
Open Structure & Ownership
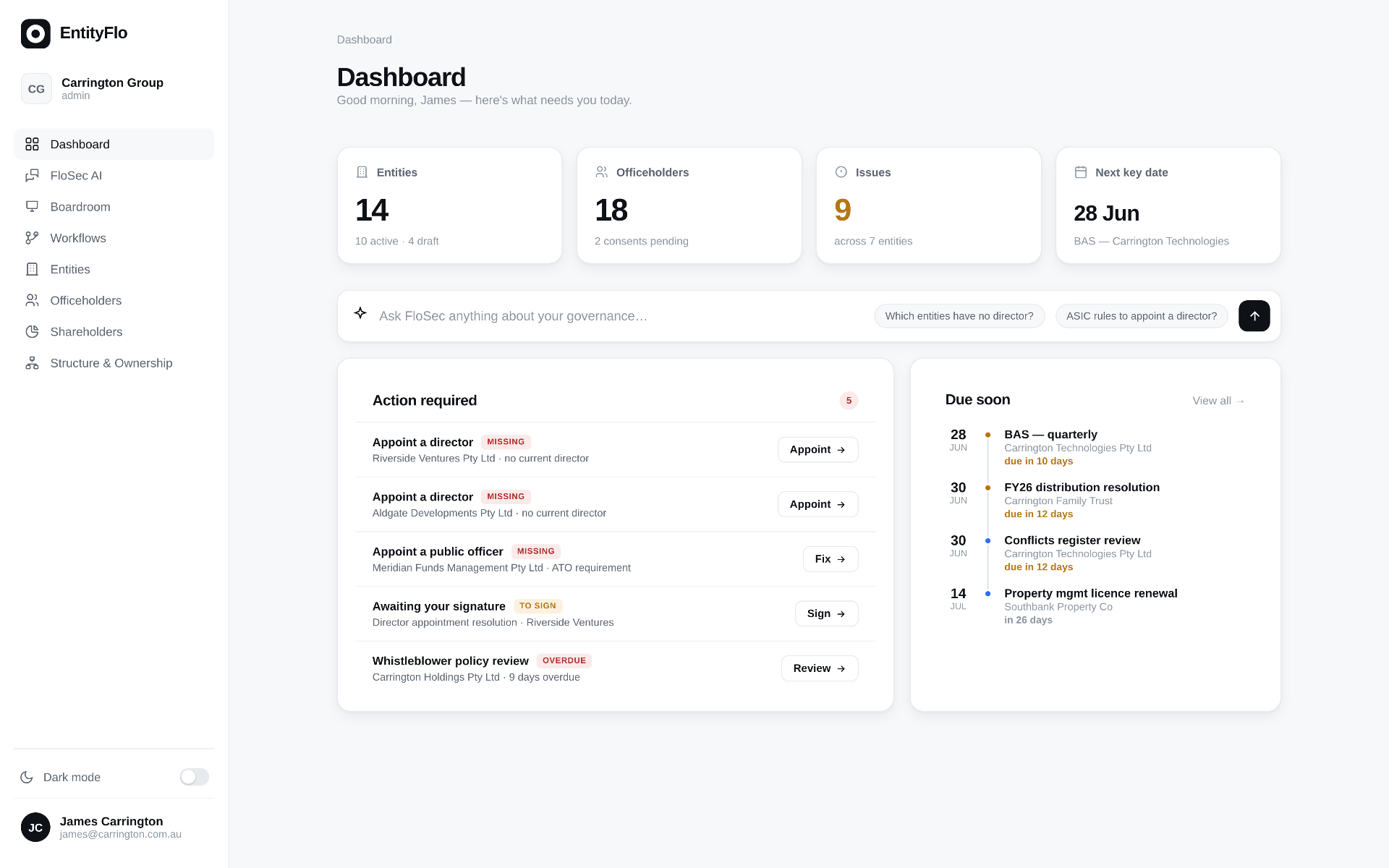point(114,363)
